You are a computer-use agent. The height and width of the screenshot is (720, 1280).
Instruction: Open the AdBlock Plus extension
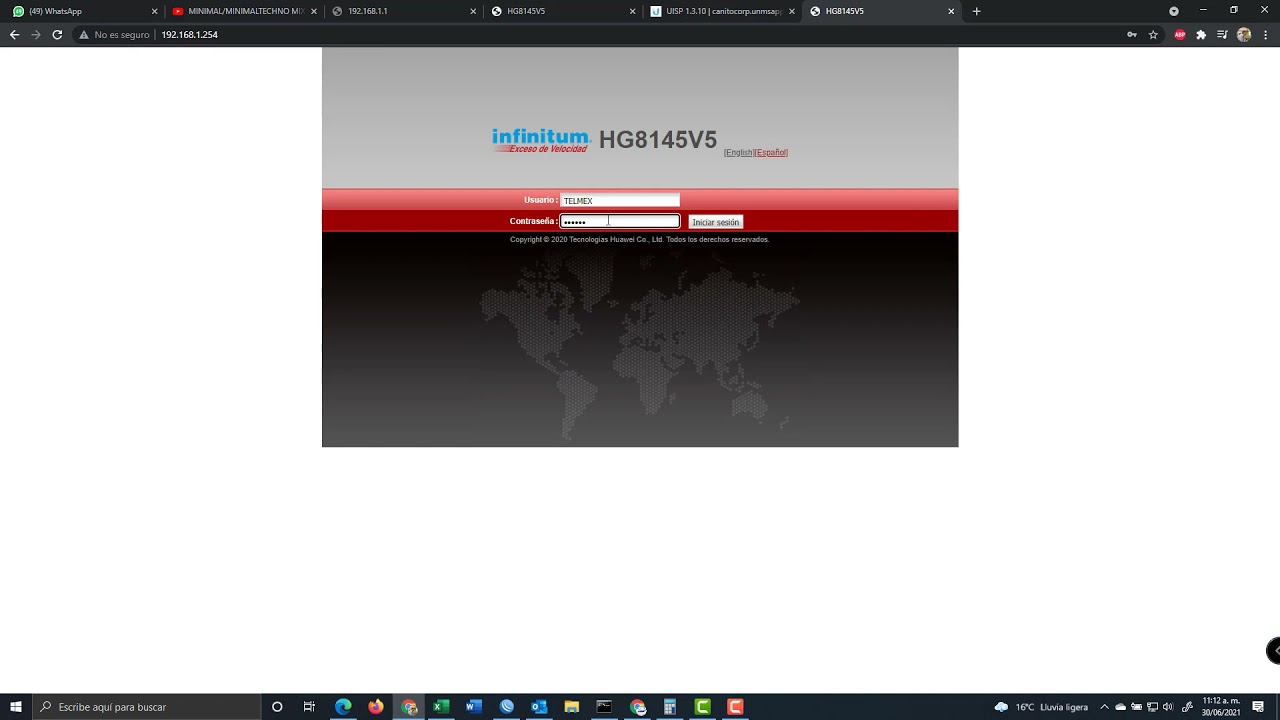(x=1180, y=34)
